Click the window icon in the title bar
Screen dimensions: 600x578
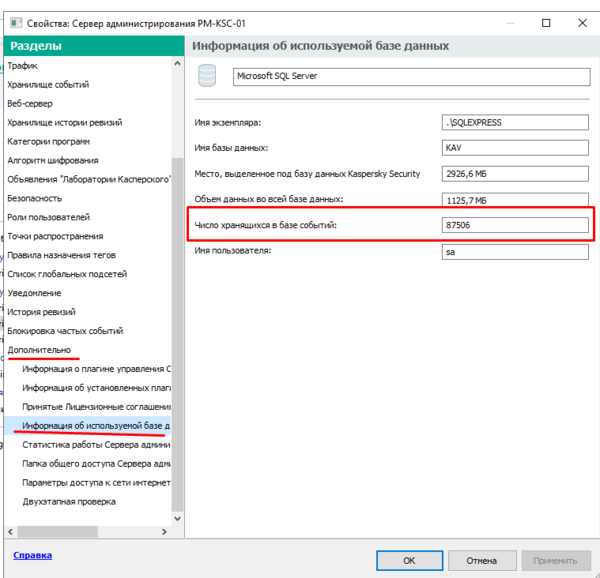tap(14, 21)
